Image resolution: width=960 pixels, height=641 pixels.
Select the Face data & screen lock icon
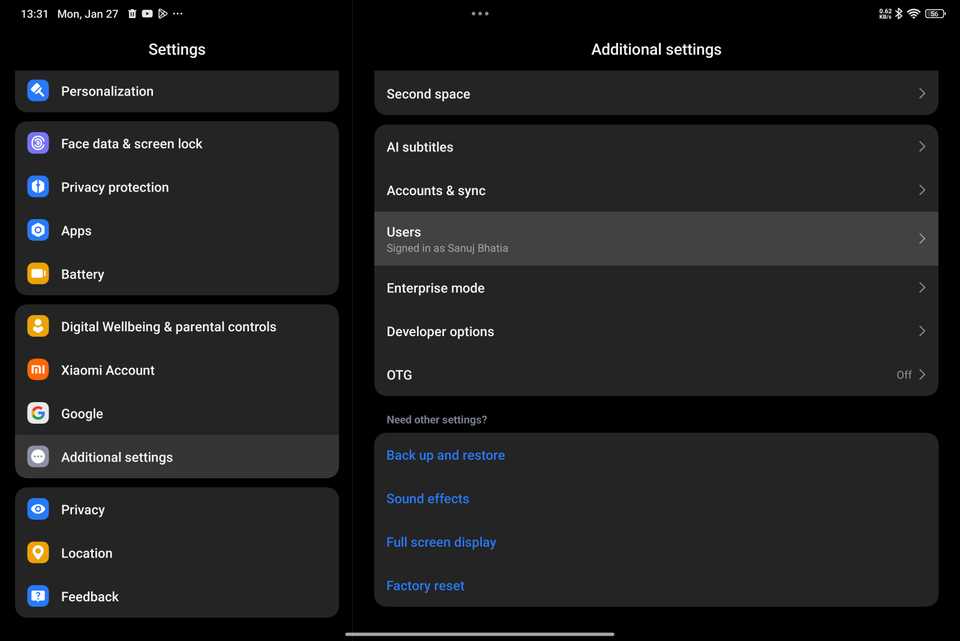37,143
